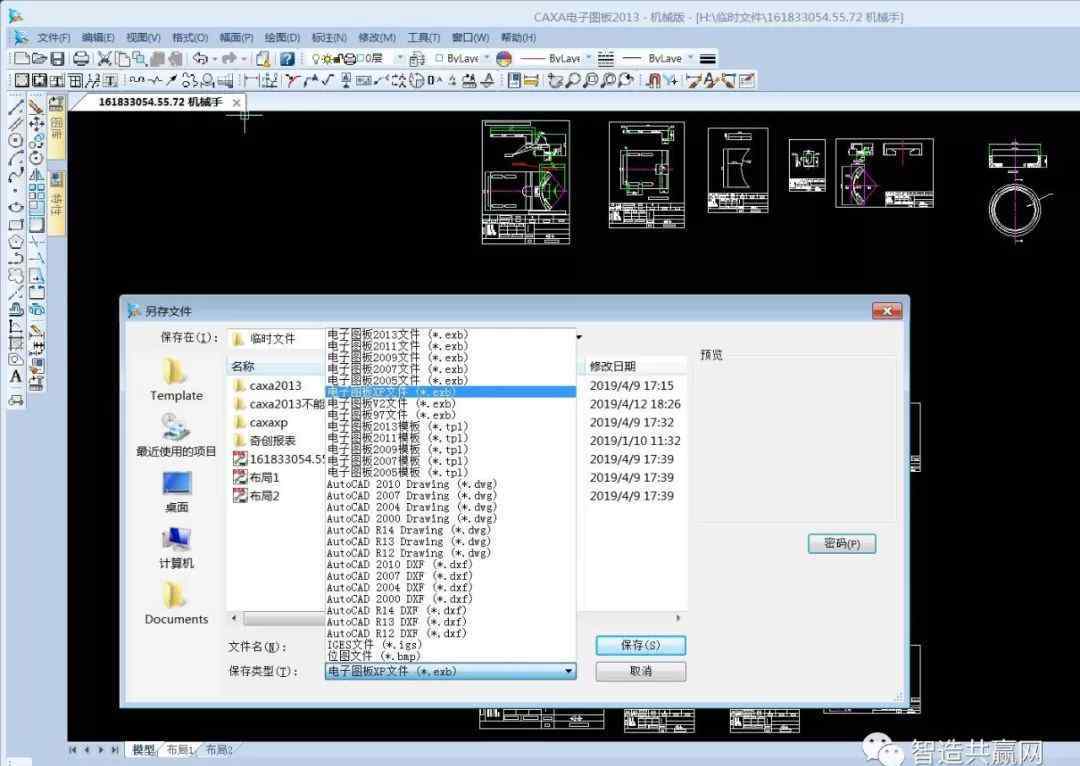1080x766 pixels.
Task: Select the Text tool (A) in left toolbar
Action: [x=16, y=376]
